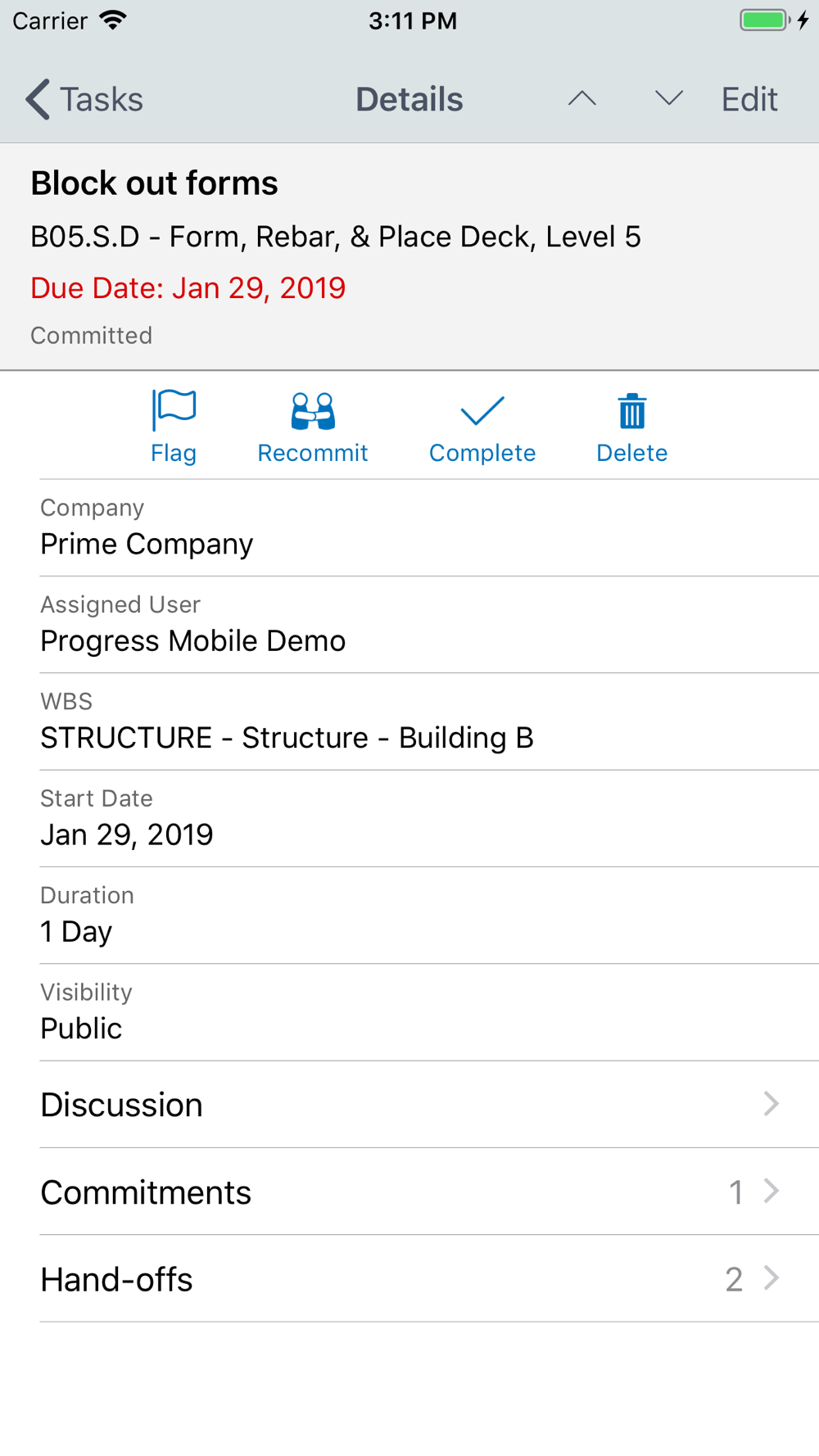Open the Edit button
819x1456 pixels.
click(749, 99)
